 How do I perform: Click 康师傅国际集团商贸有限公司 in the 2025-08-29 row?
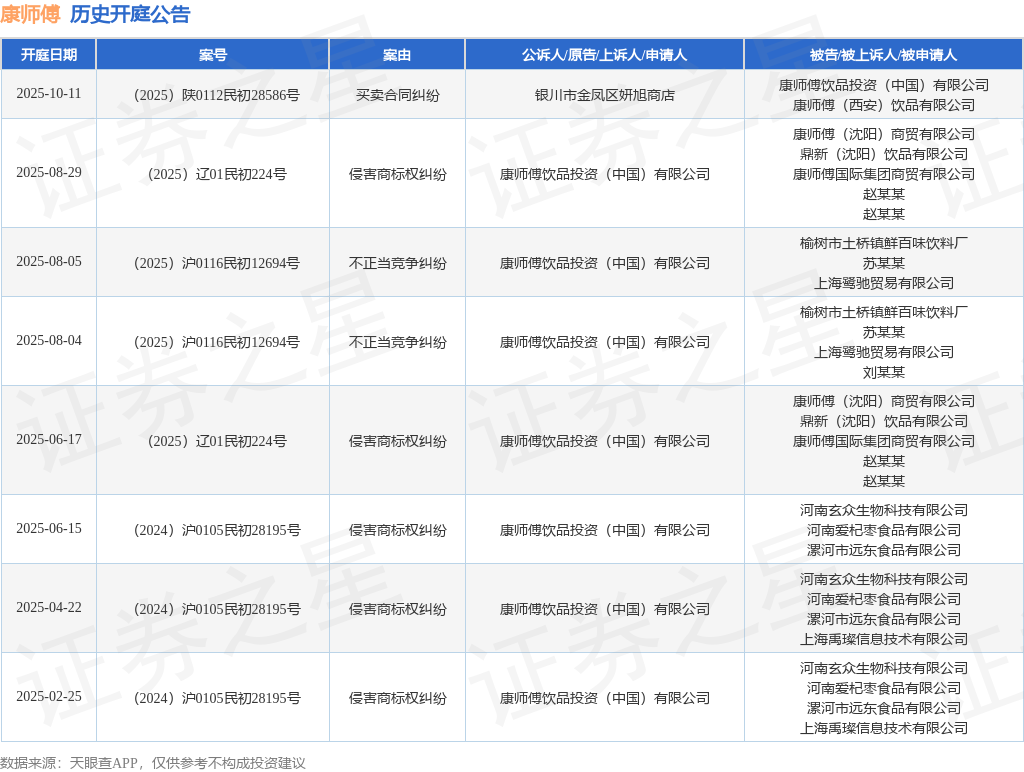pos(884,174)
